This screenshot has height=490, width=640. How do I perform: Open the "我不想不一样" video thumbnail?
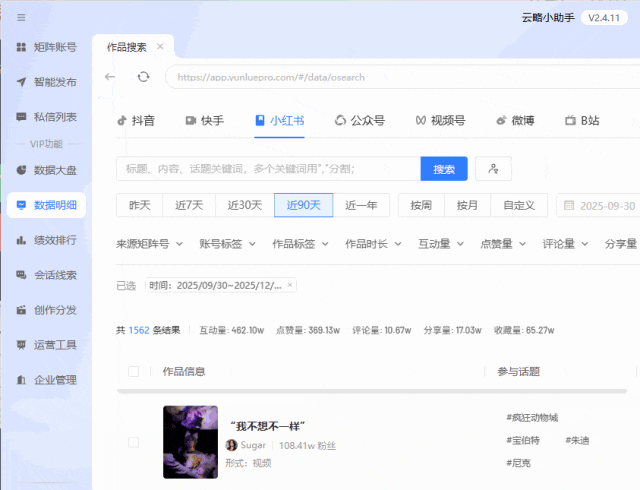[x=190, y=442]
